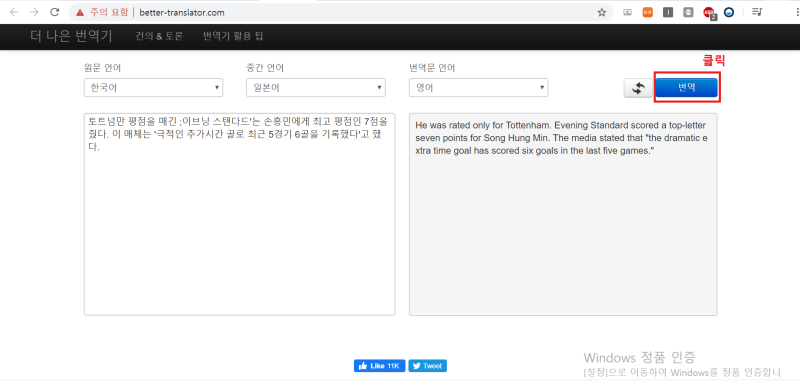Open the AdBlock Plus extension
800x381 pixels.
tap(709, 13)
